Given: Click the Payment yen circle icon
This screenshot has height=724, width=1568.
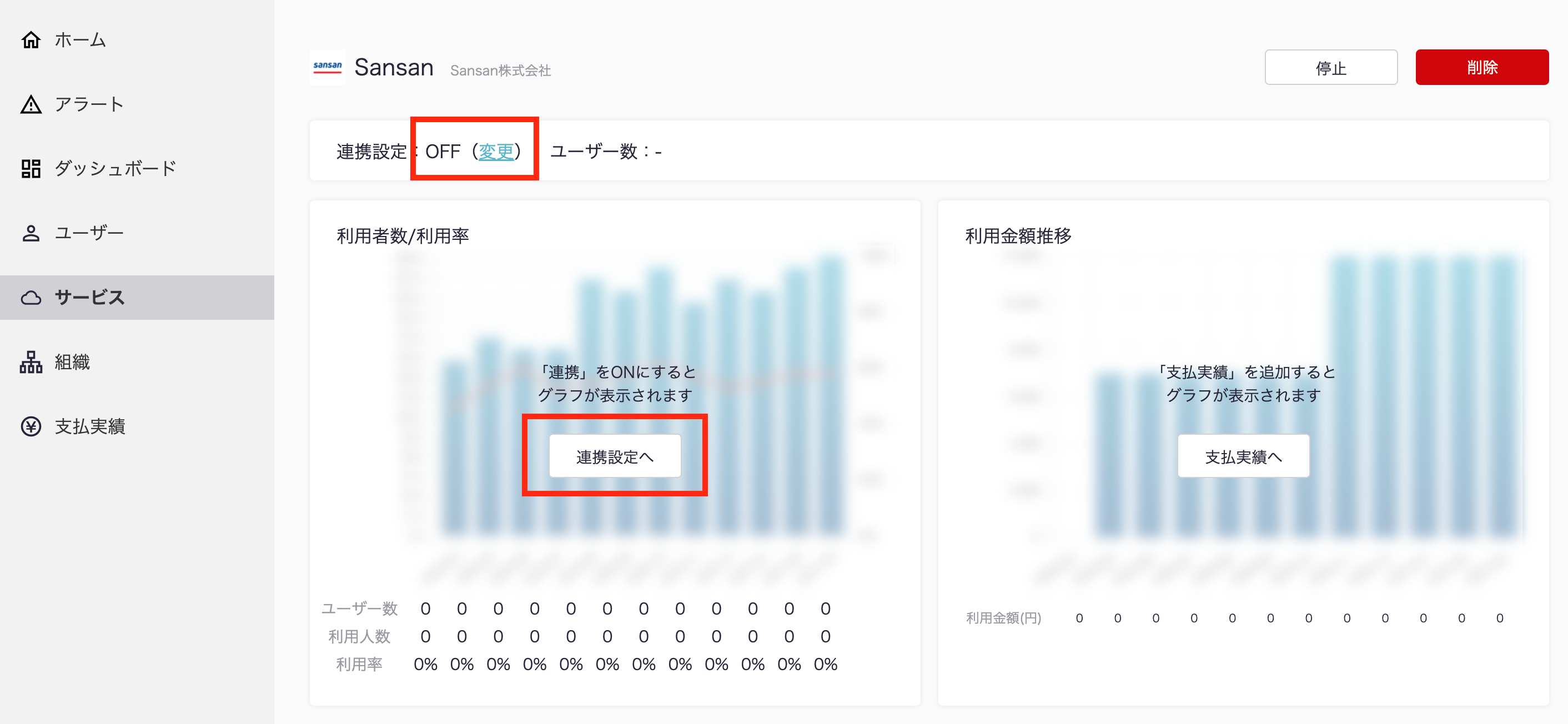Looking at the screenshot, I should 31,426.
